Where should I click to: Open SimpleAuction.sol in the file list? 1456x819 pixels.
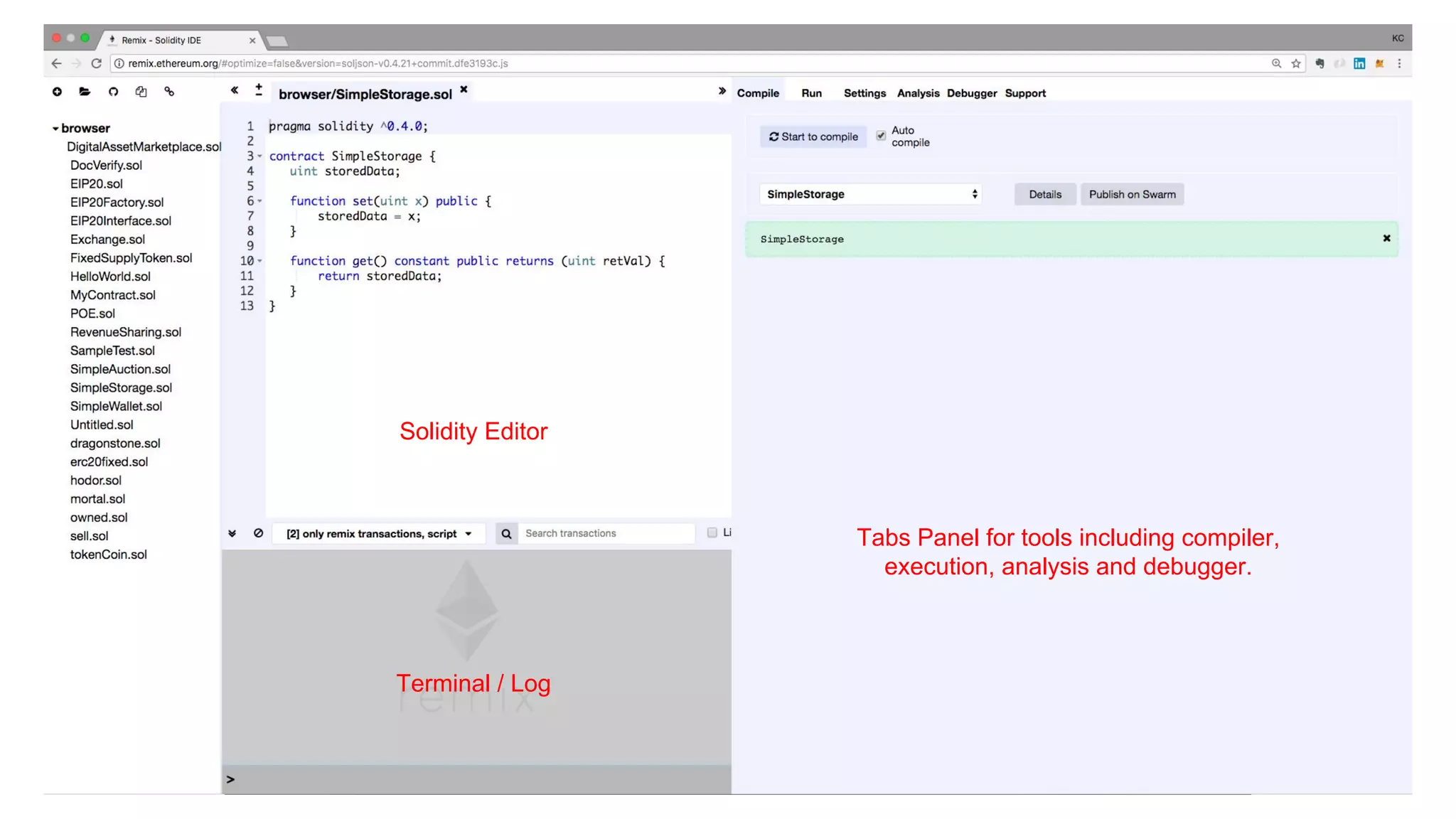pos(120,369)
